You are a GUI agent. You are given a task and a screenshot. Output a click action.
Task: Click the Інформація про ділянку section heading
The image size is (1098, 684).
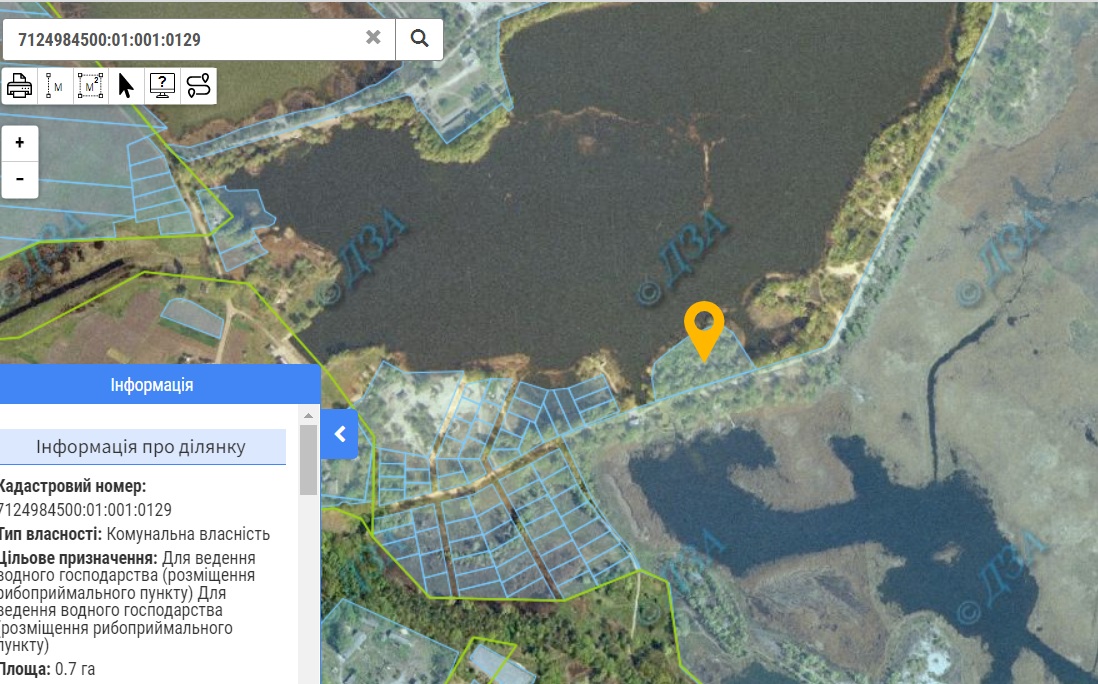[x=141, y=447]
